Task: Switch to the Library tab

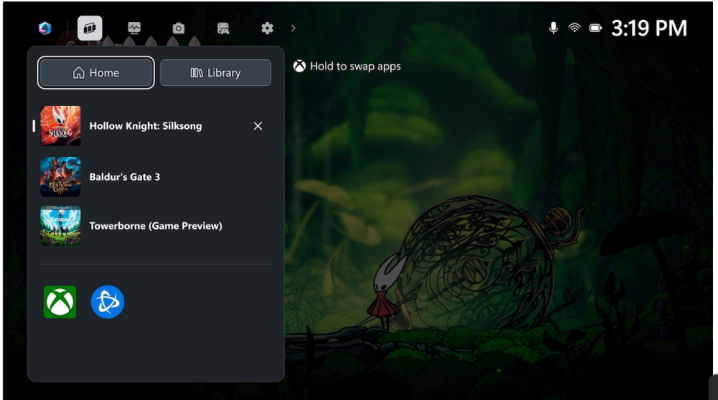Action: pyautogui.click(x=215, y=73)
